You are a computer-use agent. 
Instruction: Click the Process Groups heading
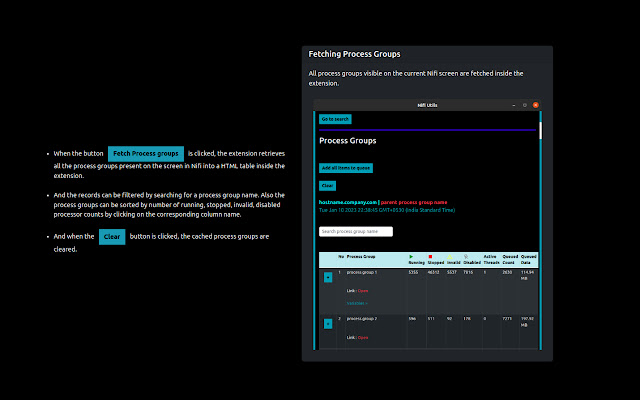pos(348,141)
